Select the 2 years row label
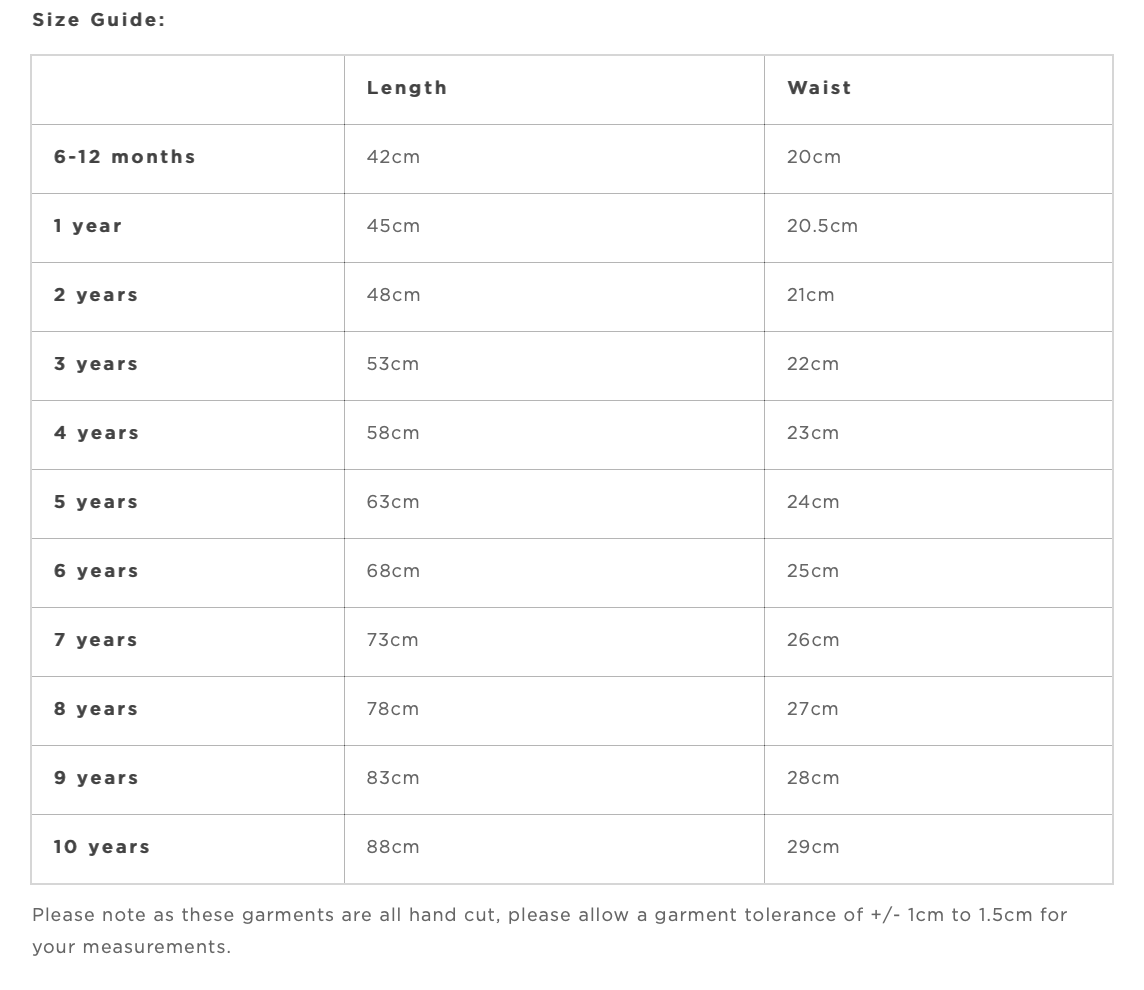Screen dimensions: 1144x990 96,295
